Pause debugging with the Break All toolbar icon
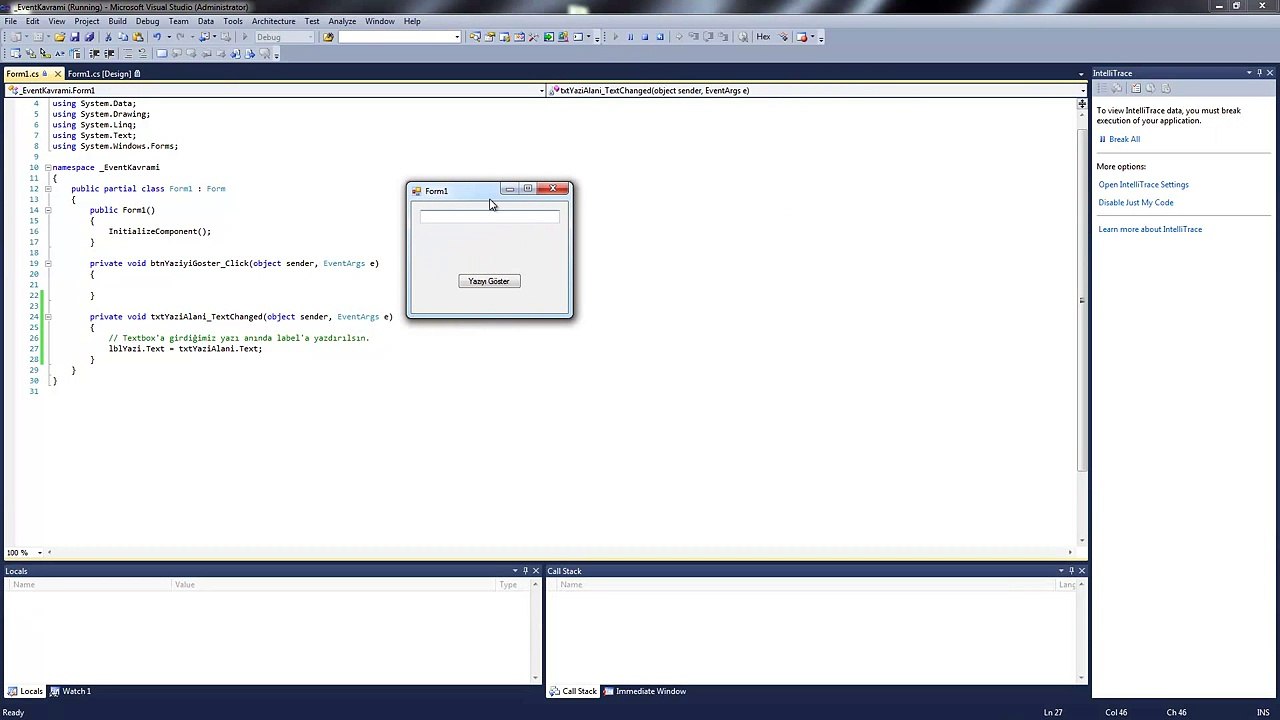This screenshot has width=1280, height=720. (x=630, y=37)
